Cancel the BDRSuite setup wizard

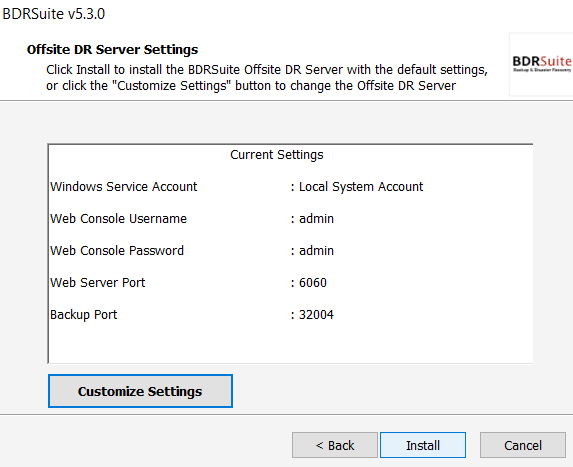coord(523,445)
